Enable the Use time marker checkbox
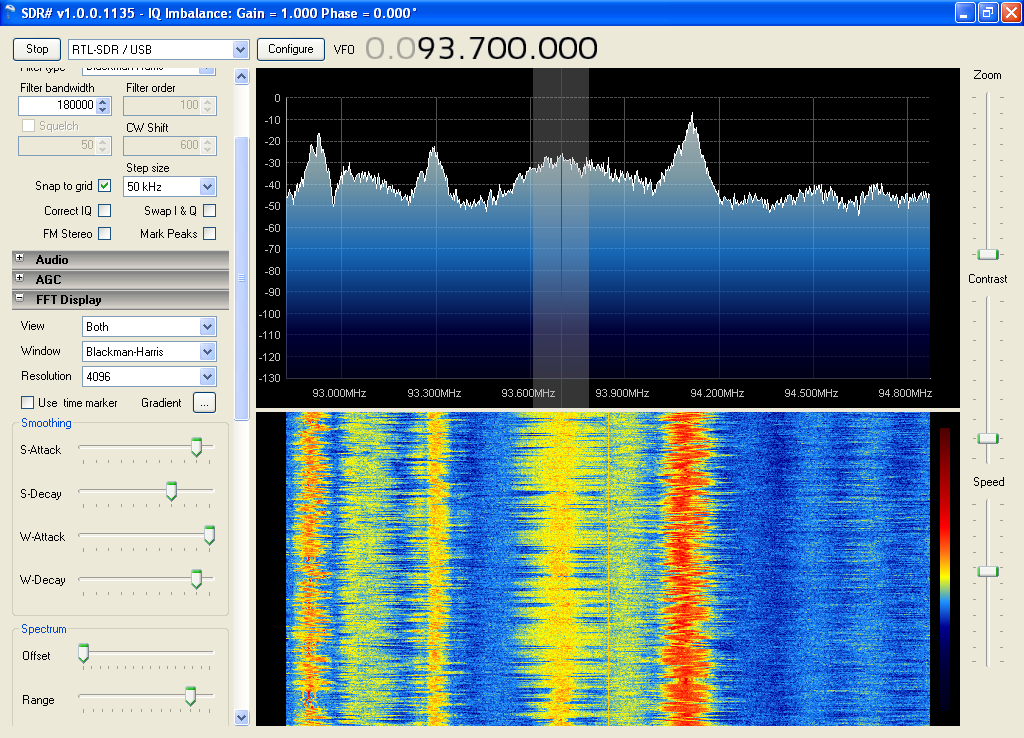Screen dimensions: 1024x738 28,403
